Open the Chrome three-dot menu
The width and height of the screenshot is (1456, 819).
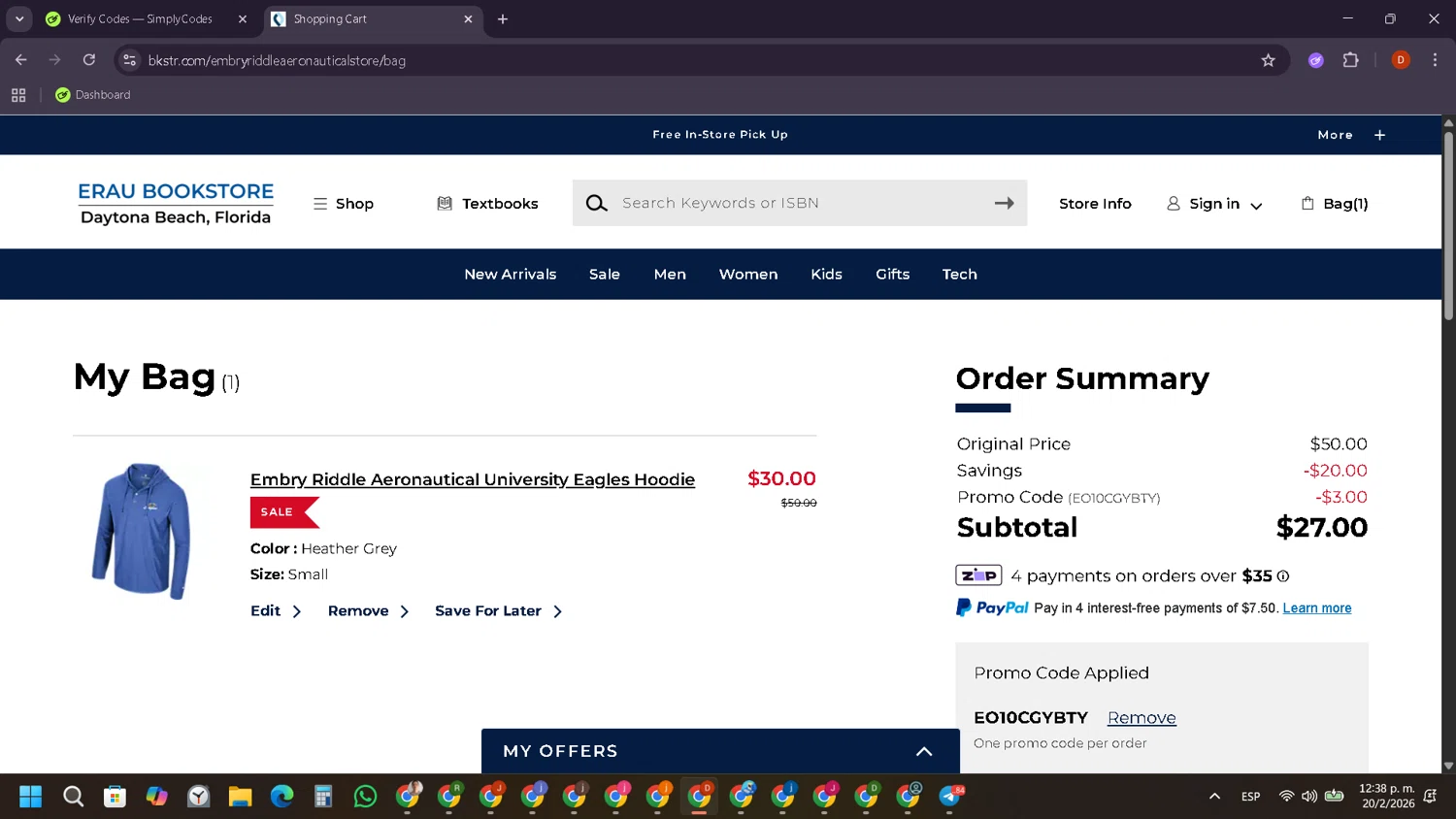pos(1435,60)
